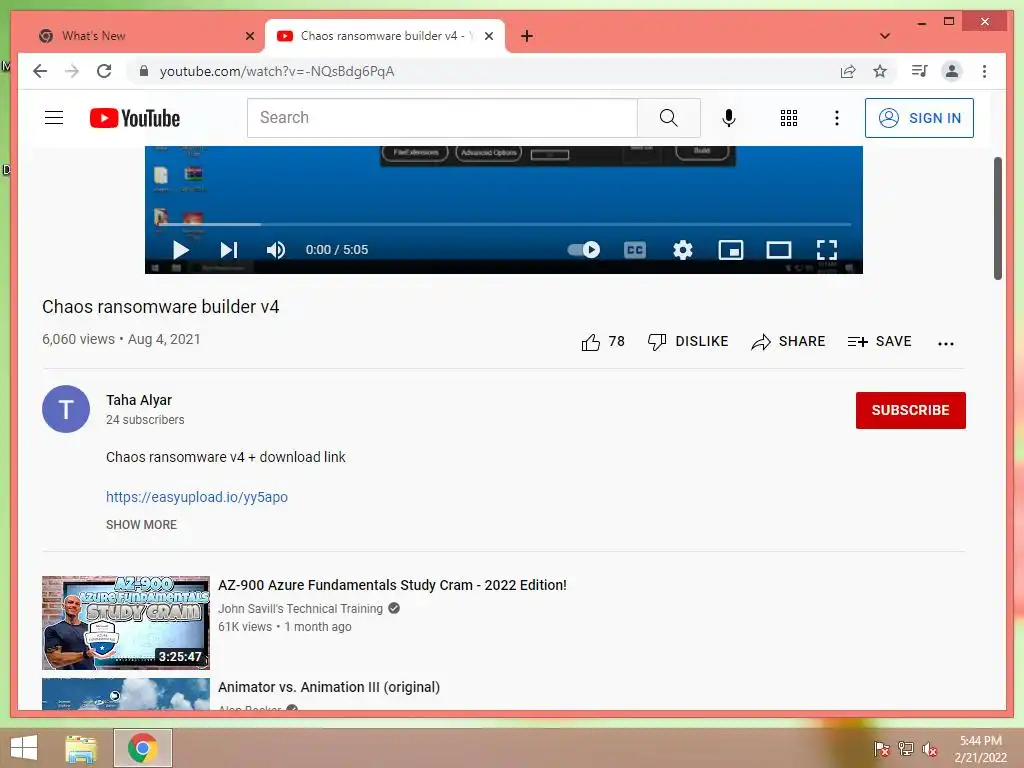The width and height of the screenshot is (1024, 768).
Task: Open AZ-900 Study Cram video thumbnail
Action: (126, 623)
